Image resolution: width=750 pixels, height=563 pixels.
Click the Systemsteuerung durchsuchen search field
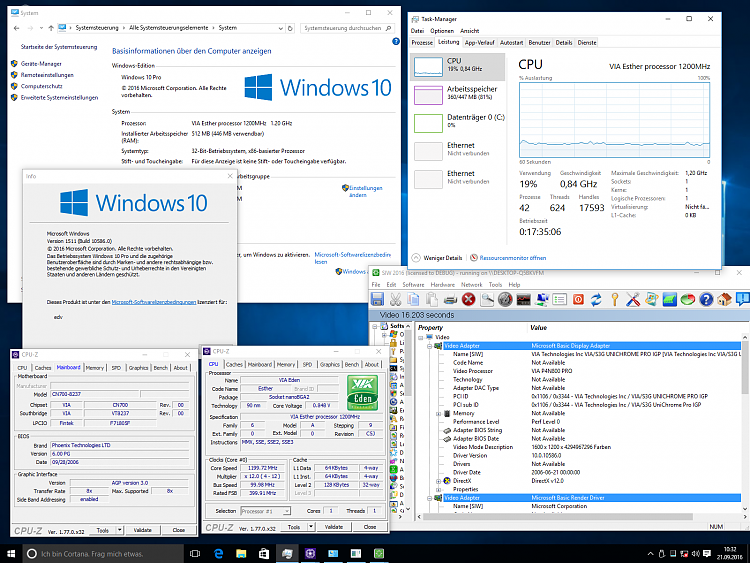tap(347, 28)
